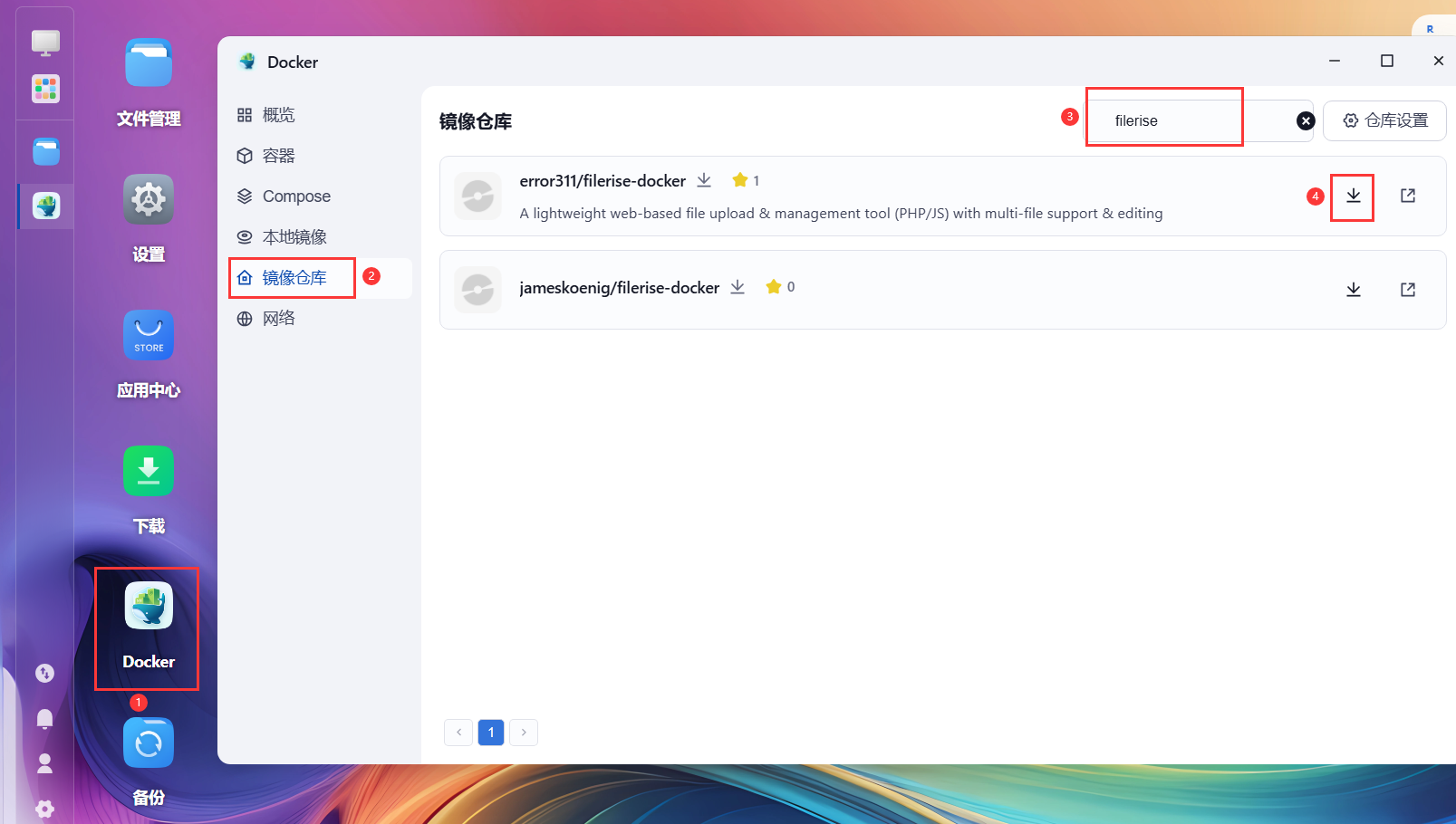Viewport: 1456px width, 824px height.
Task: Go to next results page arrow
Action: [x=524, y=732]
